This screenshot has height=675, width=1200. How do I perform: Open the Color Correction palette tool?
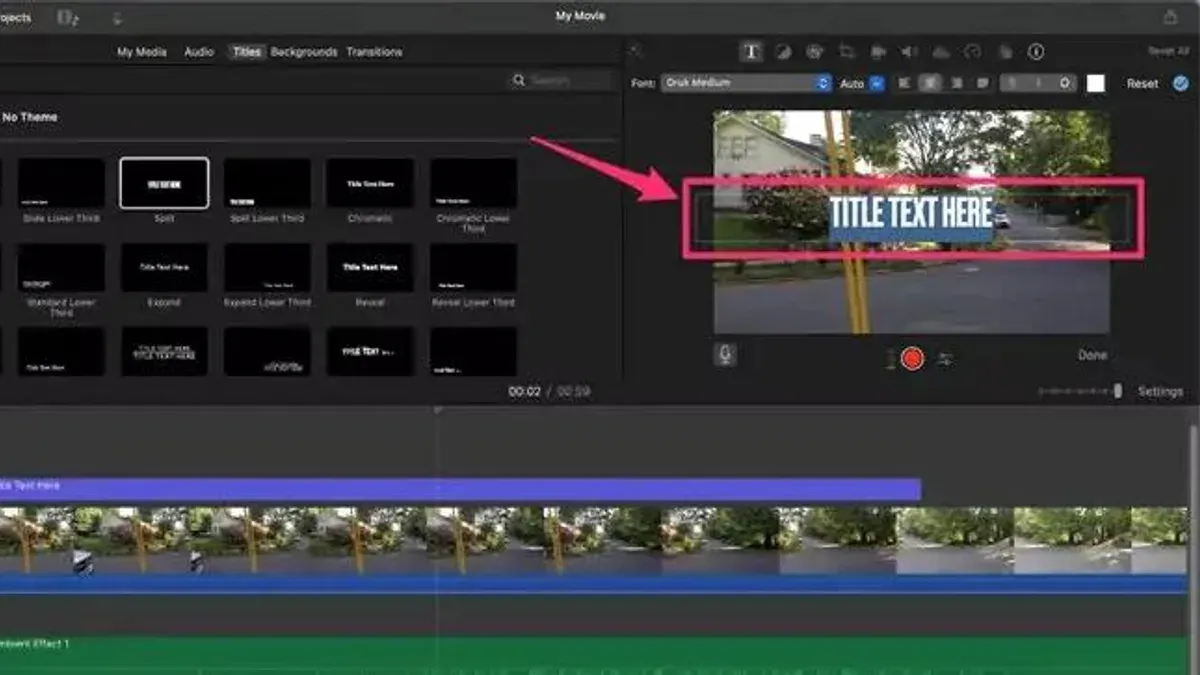pos(815,52)
